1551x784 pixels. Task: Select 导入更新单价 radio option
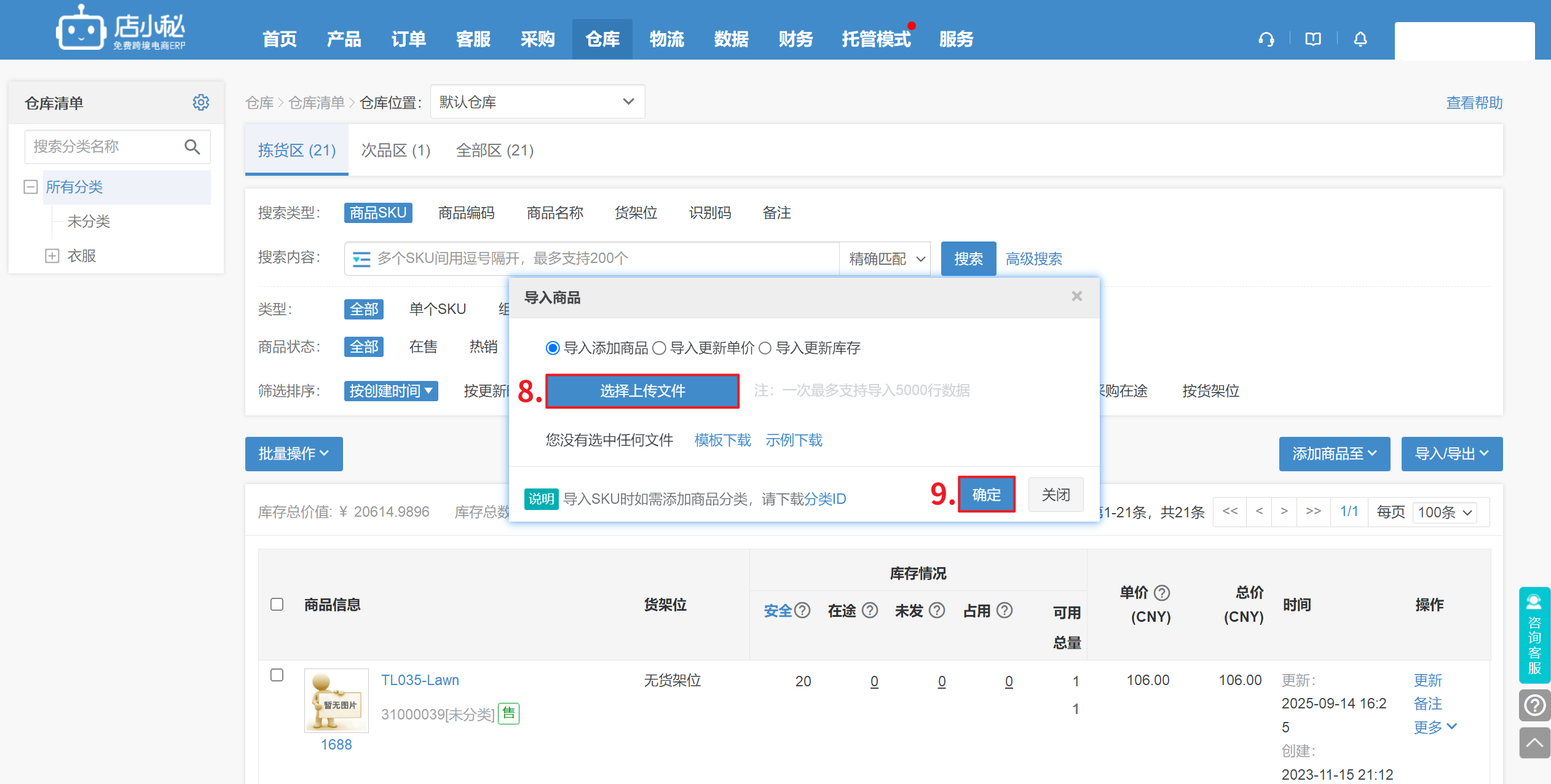pos(659,348)
